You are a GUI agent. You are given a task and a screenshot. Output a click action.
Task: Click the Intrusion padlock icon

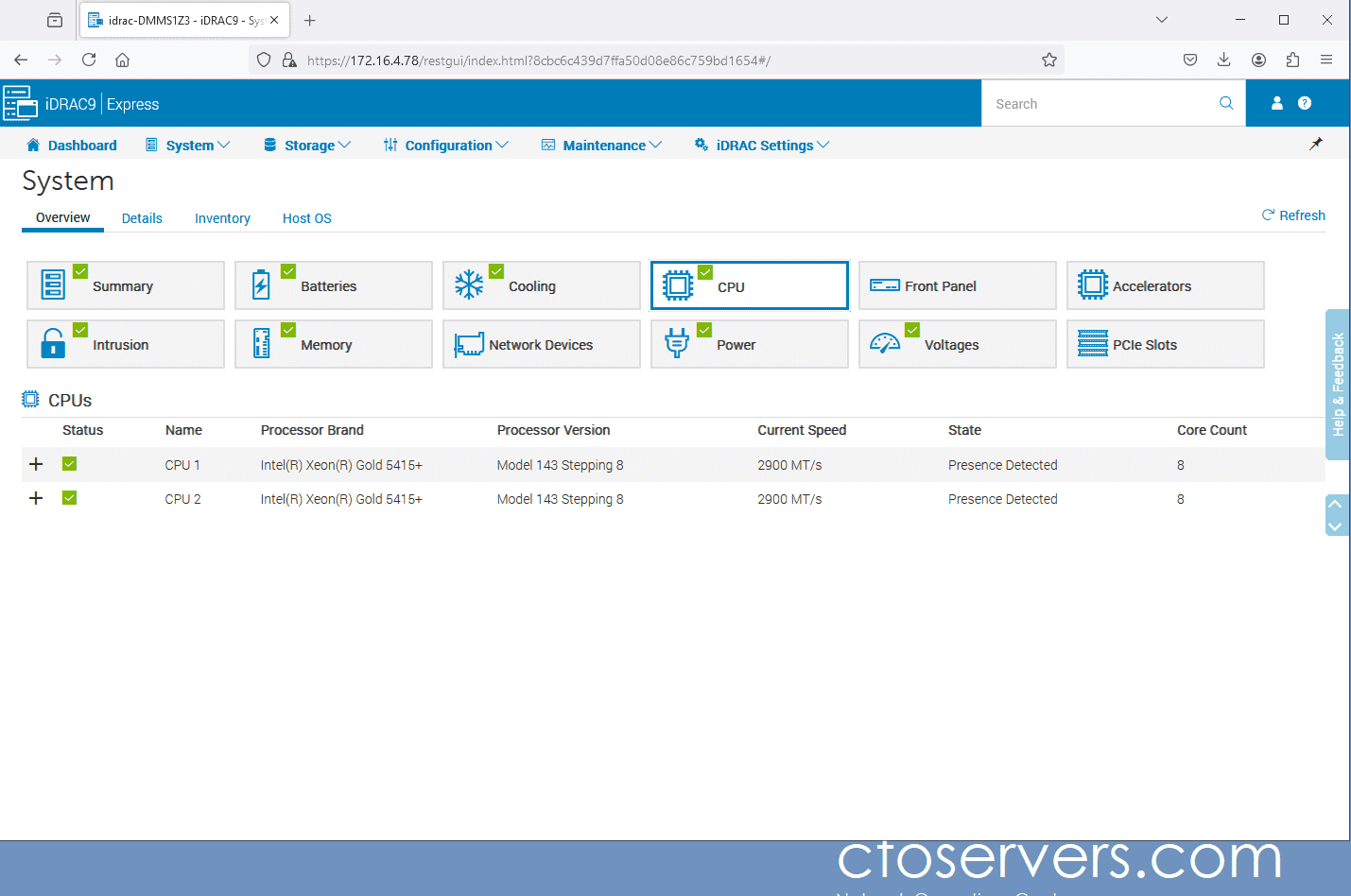click(x=53, y=344)
